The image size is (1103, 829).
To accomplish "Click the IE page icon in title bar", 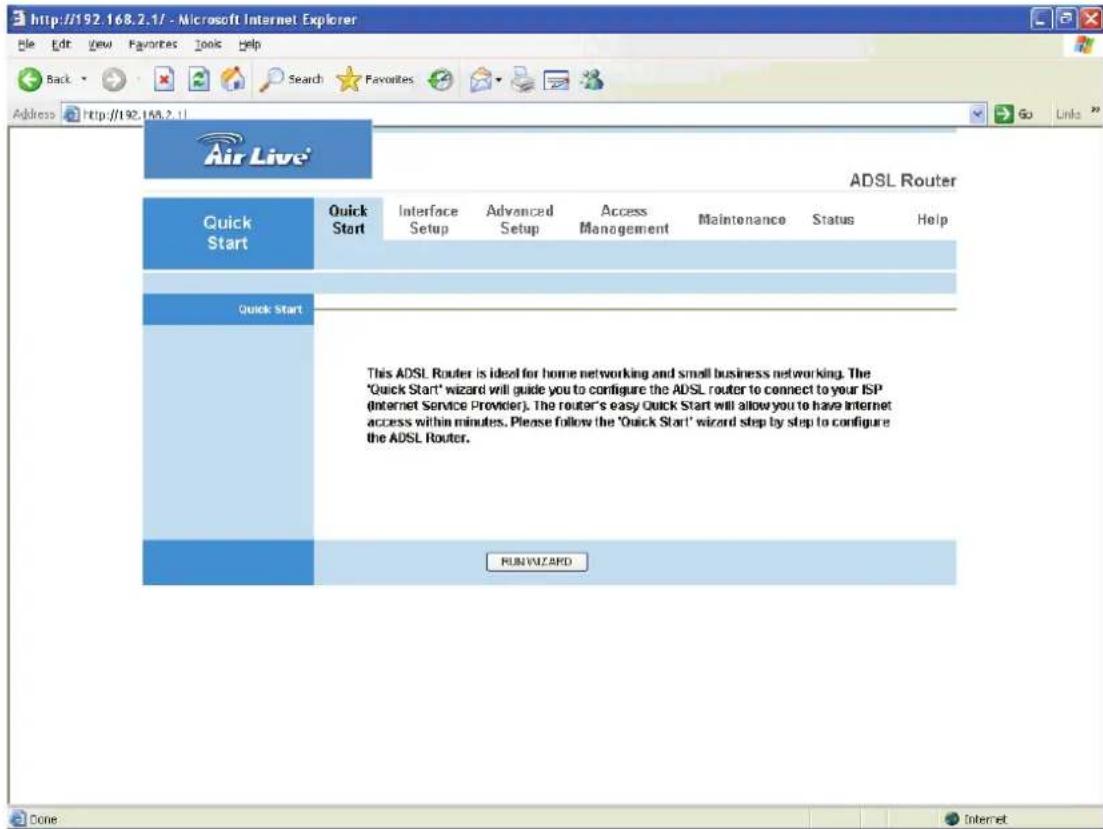I will pyautogui.click(x=19, y=19).
